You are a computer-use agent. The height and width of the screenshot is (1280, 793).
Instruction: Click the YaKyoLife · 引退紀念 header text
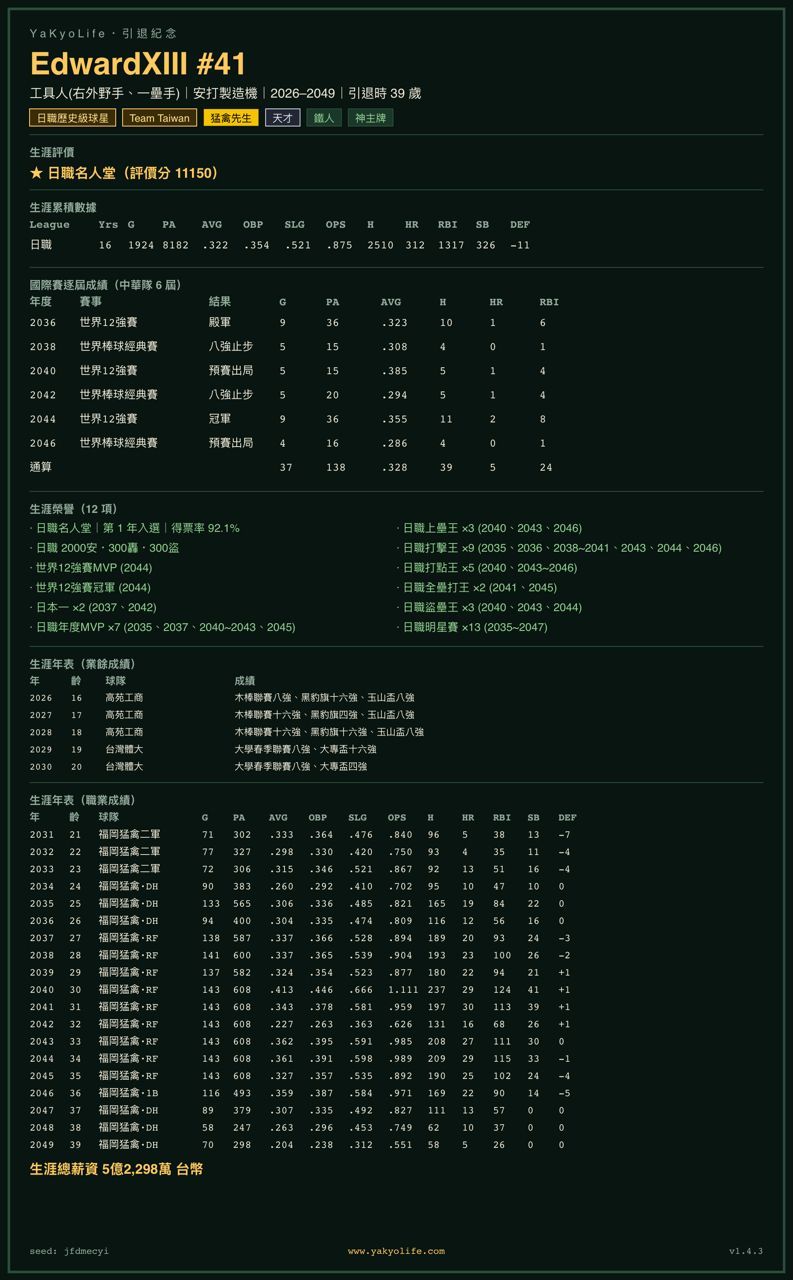[104, 34]
